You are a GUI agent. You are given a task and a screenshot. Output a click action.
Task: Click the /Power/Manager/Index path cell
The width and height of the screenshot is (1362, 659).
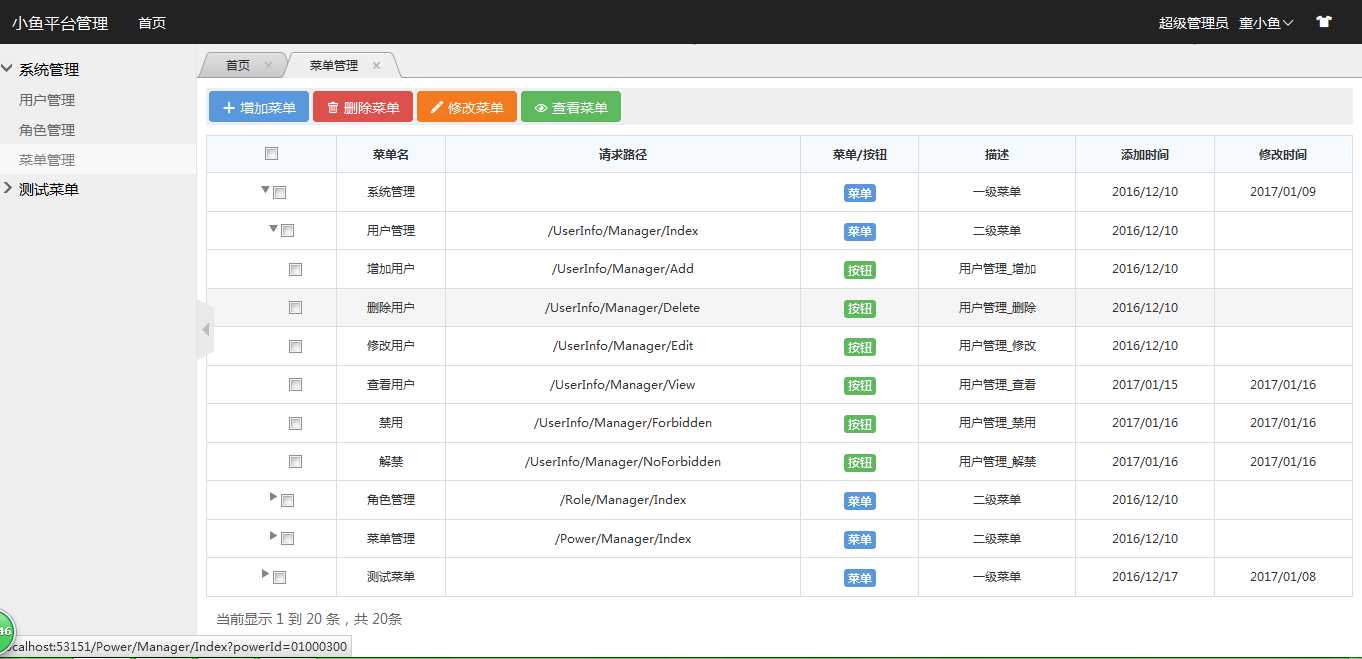click(623, 539)
